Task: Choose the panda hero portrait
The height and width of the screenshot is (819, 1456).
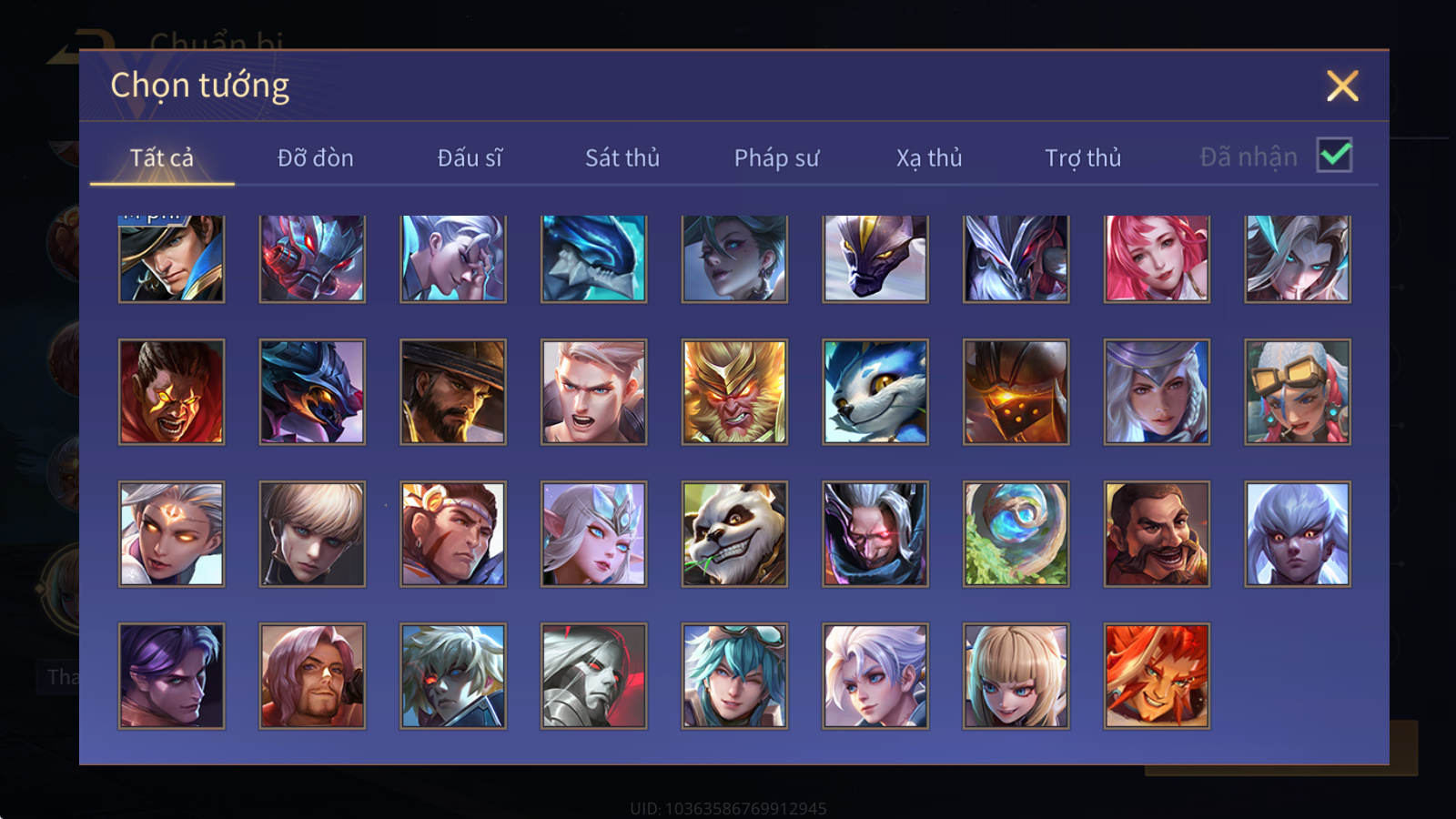Action: pos(734,534)
